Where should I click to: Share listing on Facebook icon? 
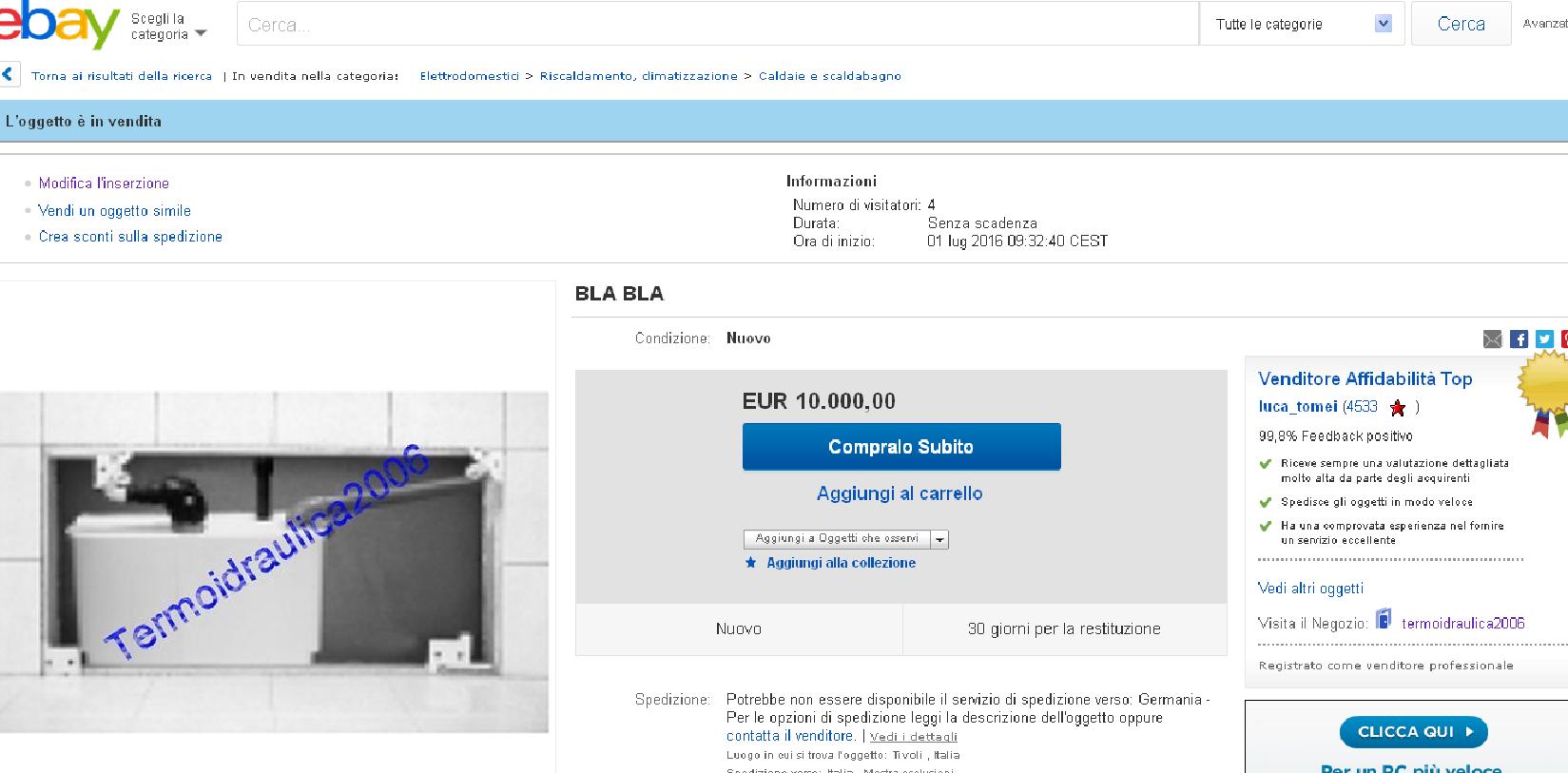click(x=1519, y=339)
